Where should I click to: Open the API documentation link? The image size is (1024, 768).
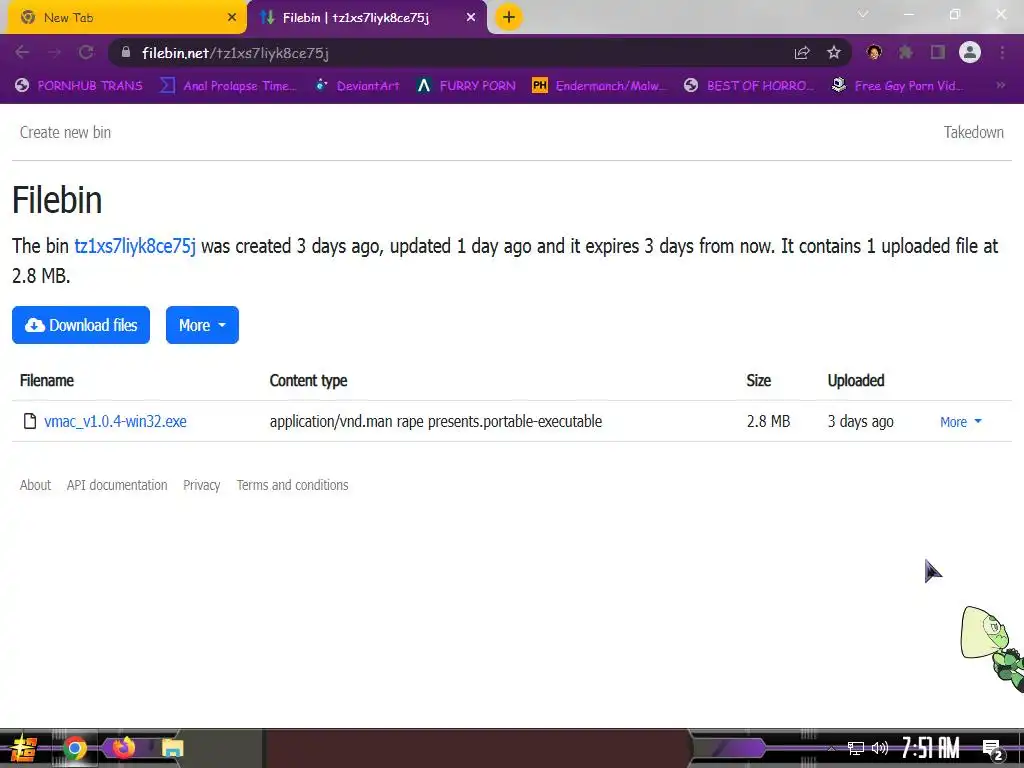(117, 485)
